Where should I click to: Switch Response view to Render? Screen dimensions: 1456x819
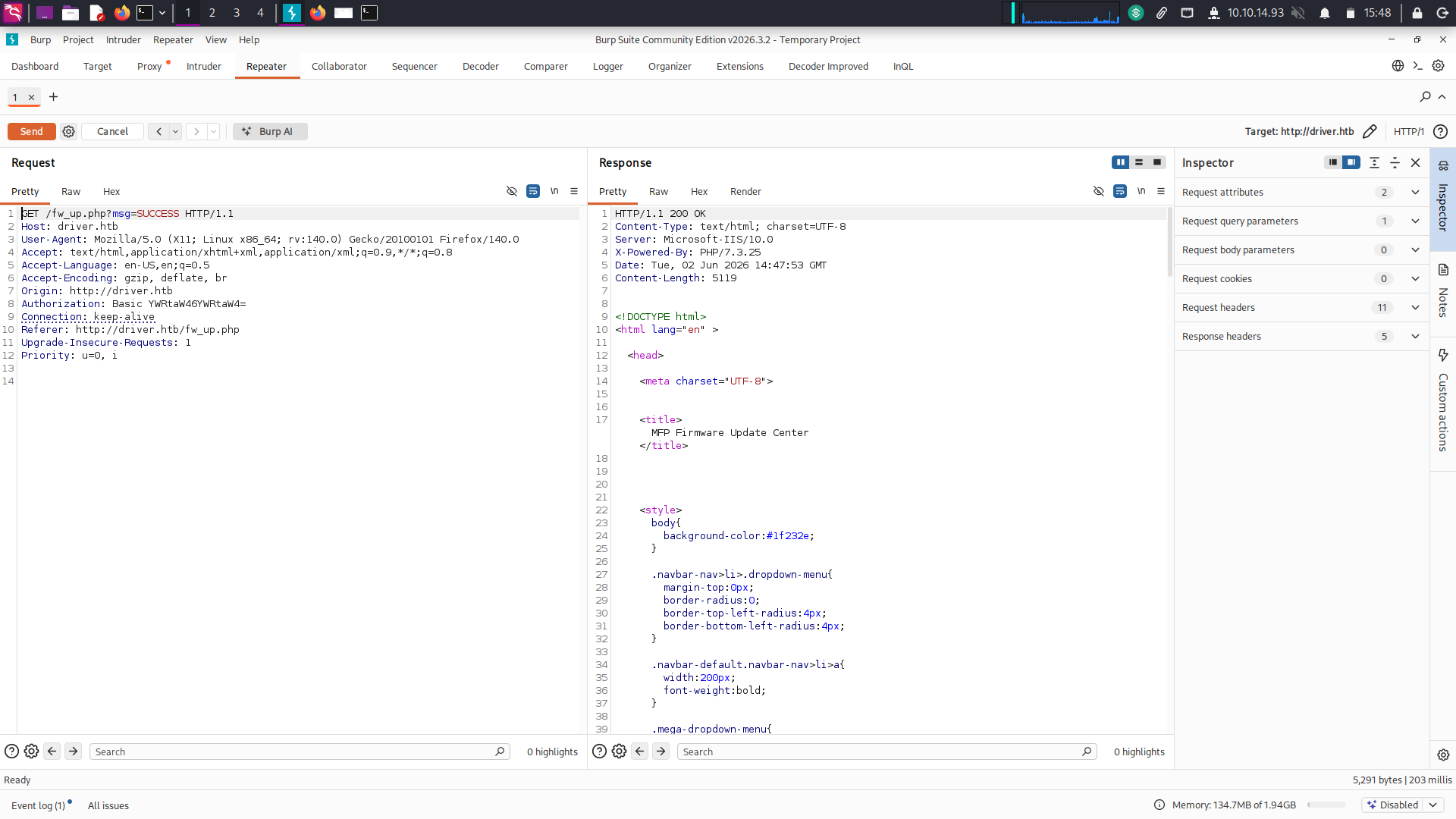tap(745, 191)
